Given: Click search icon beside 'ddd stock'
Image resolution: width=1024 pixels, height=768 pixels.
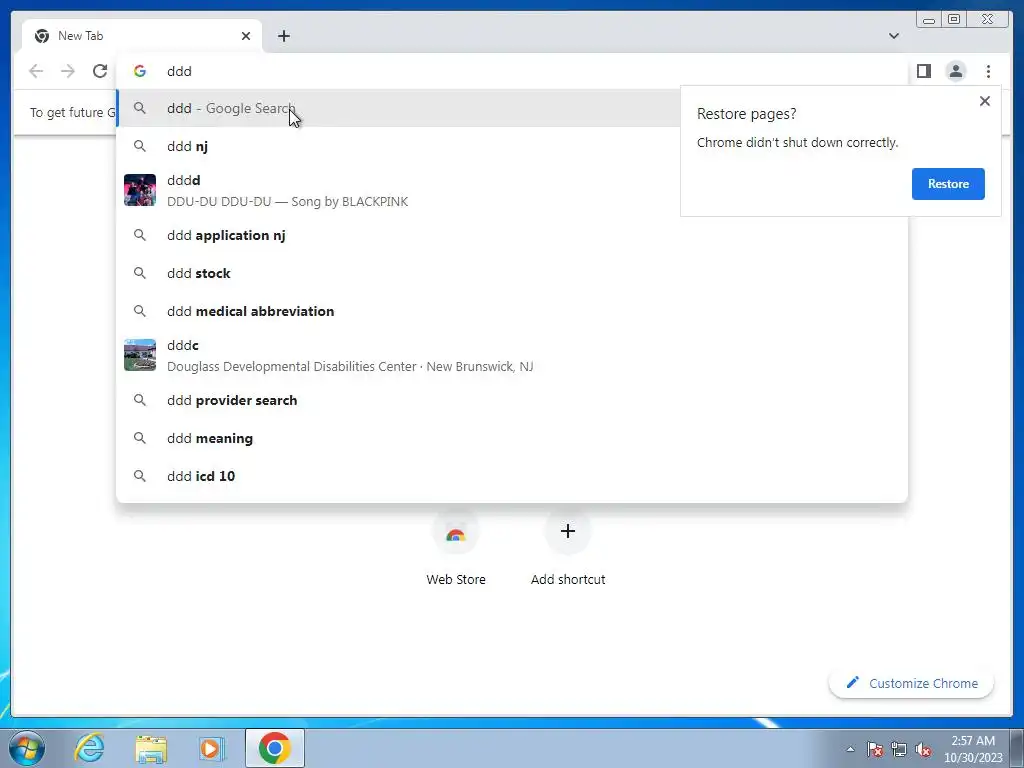Looking at the screenshot, I should (140, 273).
